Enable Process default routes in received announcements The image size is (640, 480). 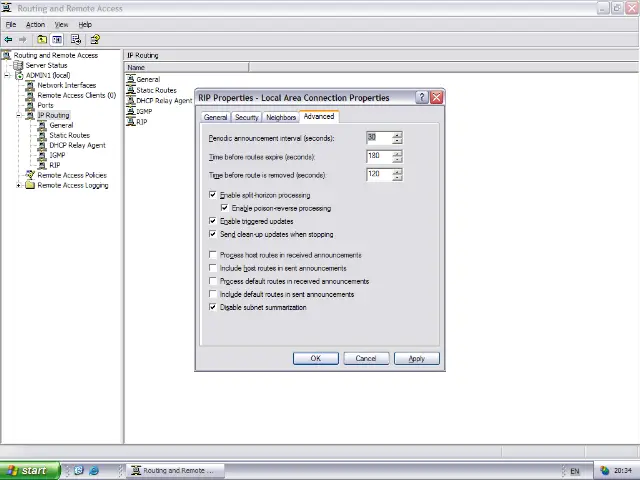pyautogui.click(x=212, y=281)
